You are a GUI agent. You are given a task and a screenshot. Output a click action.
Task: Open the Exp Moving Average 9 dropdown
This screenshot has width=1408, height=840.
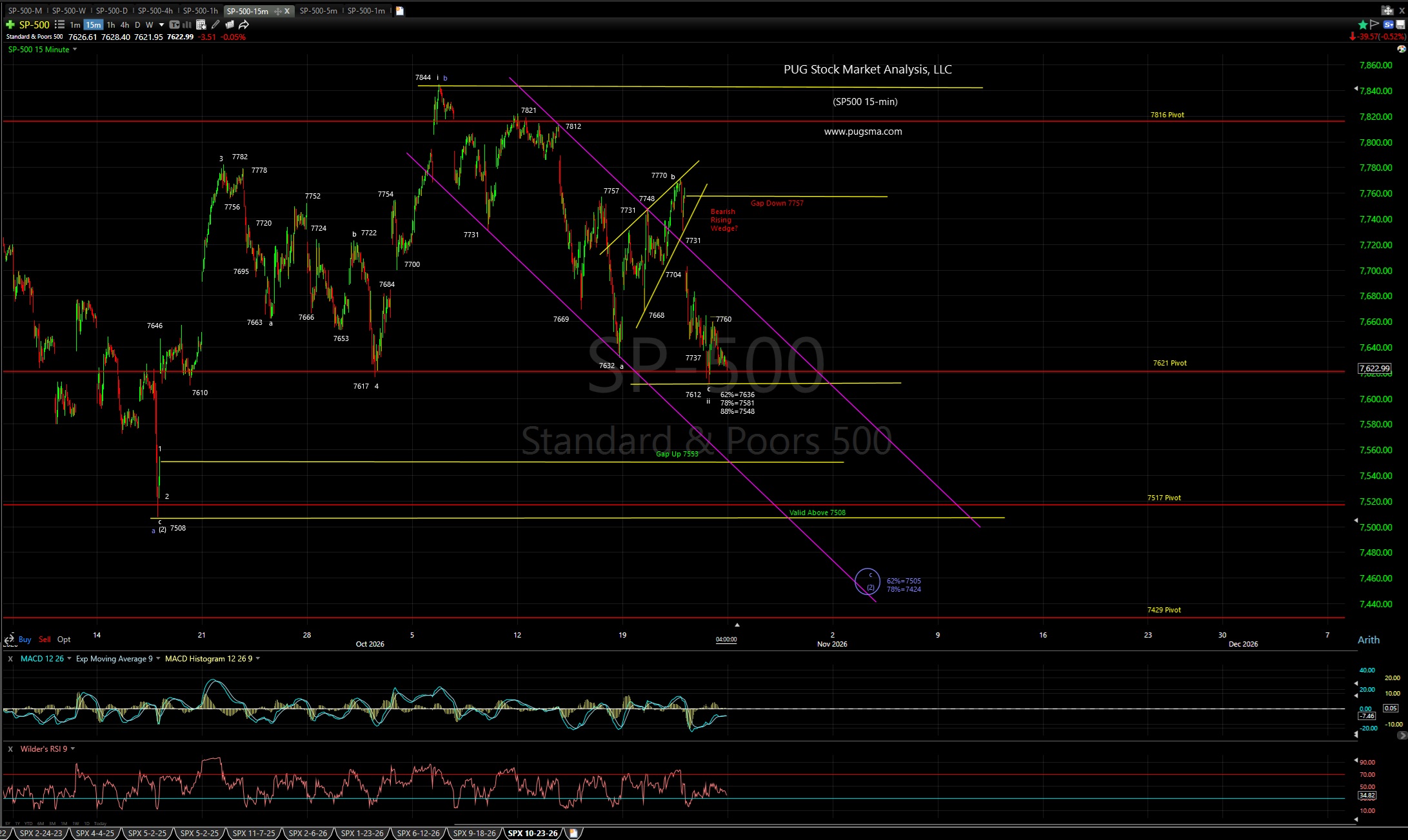(158, 659)
